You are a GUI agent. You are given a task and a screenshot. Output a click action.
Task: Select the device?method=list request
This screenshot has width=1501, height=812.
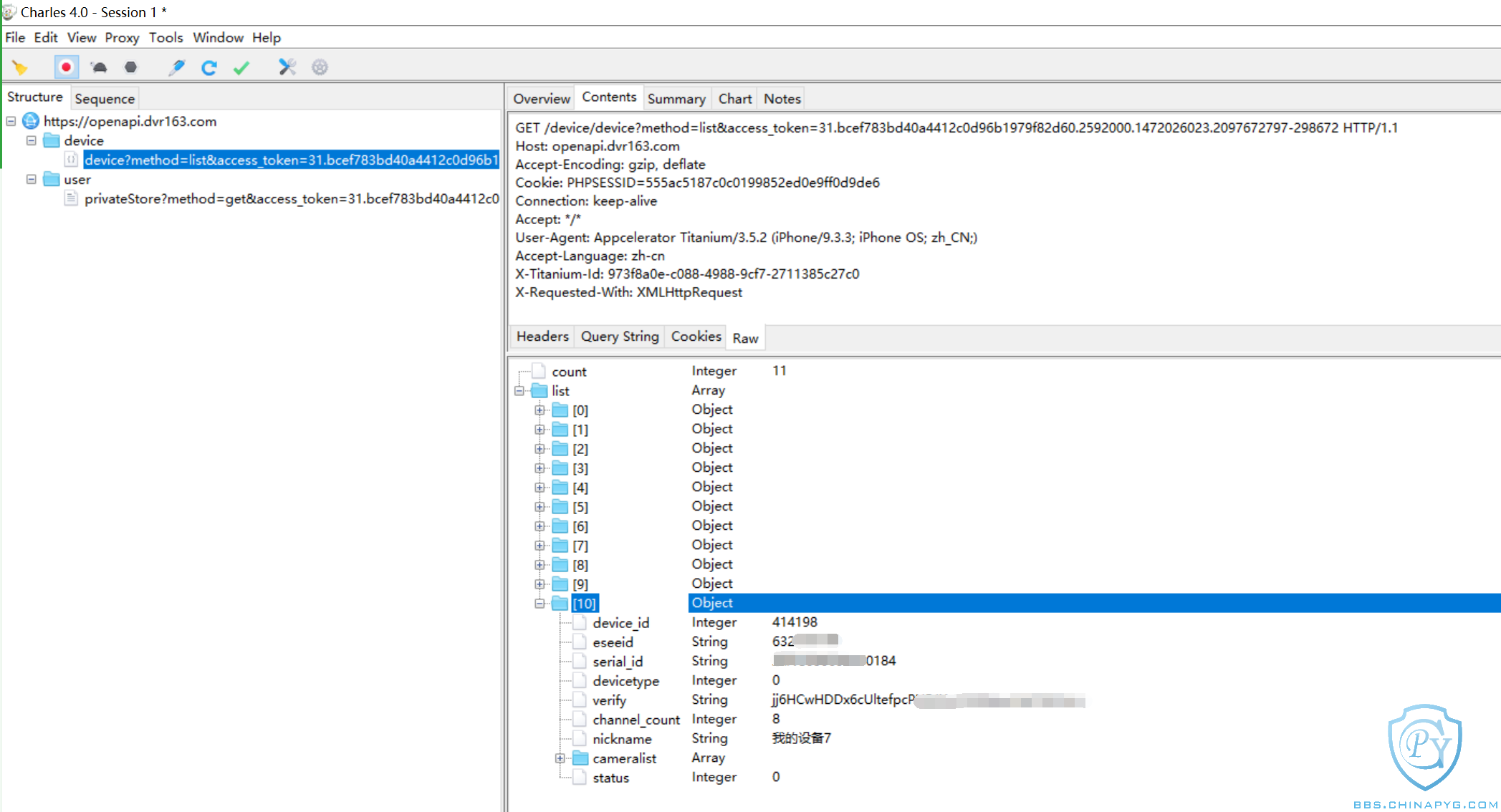tap(291, 160)
